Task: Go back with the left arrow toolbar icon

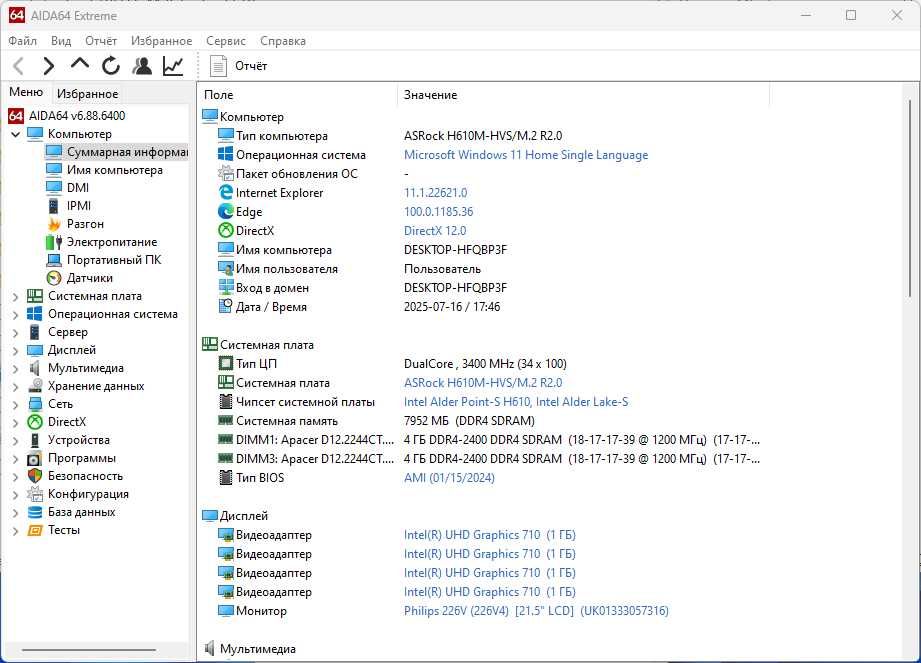Action: click(18, 66)
